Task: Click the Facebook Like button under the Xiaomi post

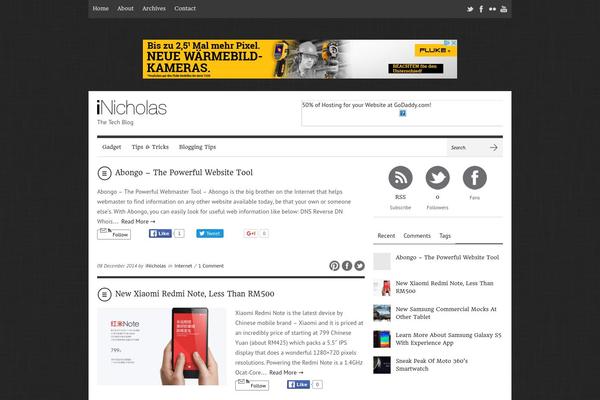Action: pyautogui.click(x=298, y=384)
